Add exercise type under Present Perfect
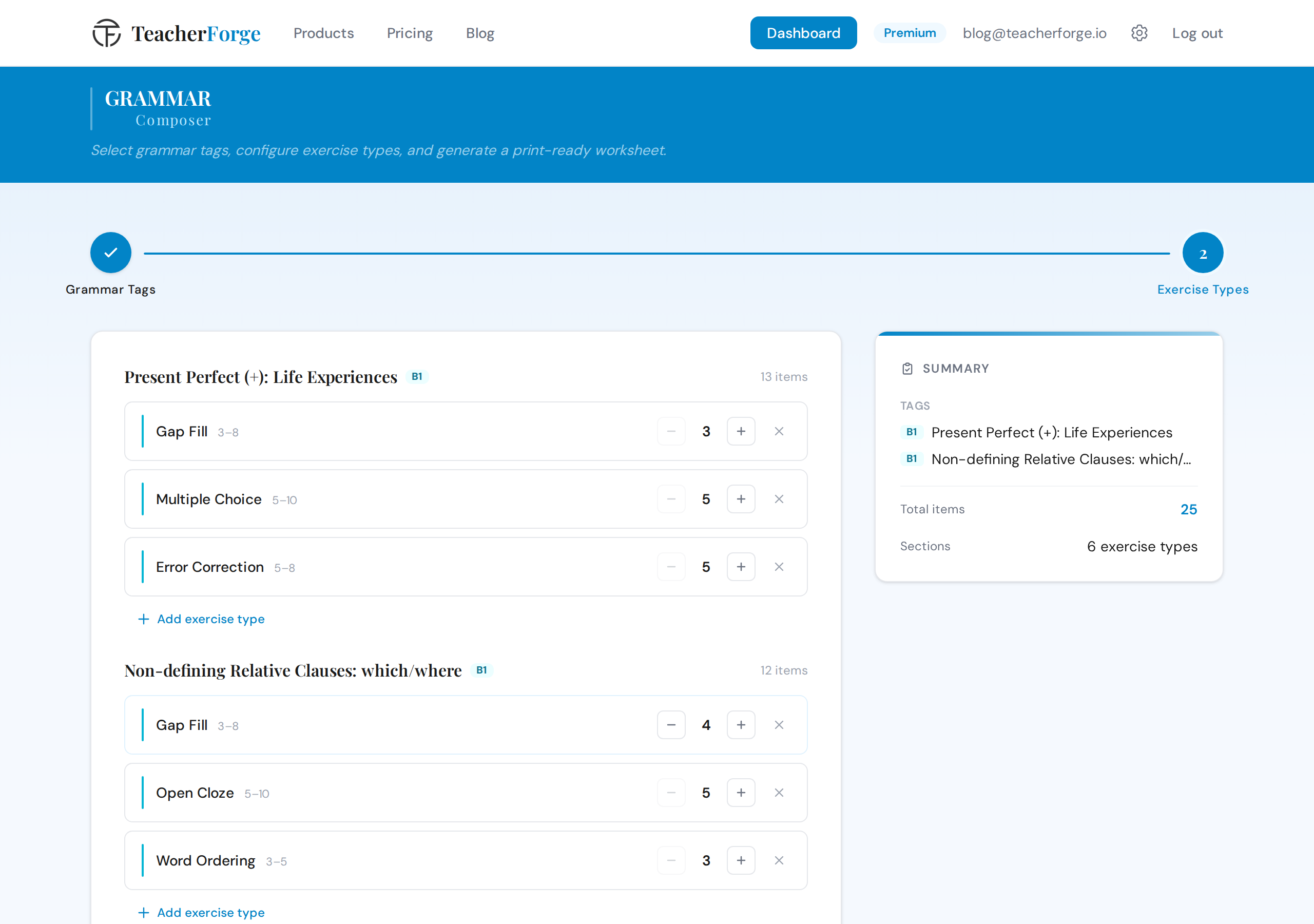 (201, 619)
